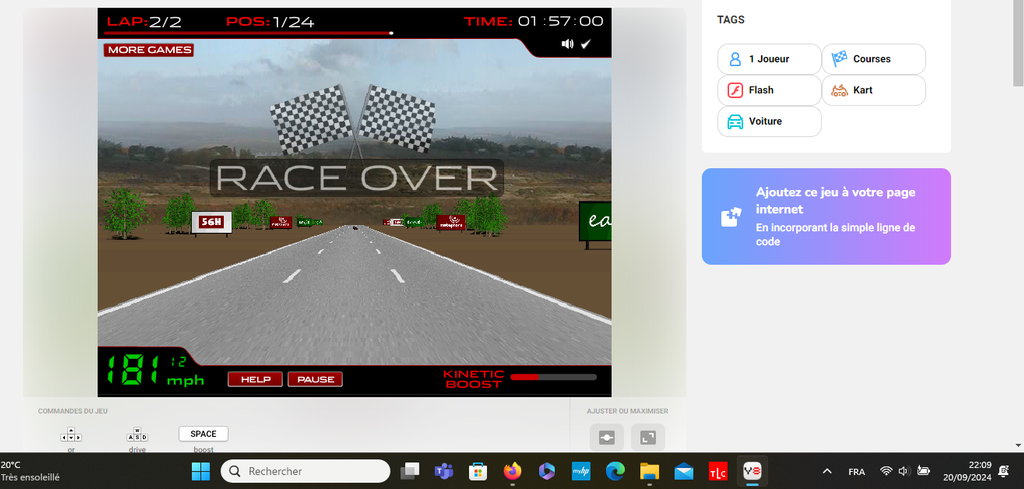Choose the 'Voiture' car tag
Viewport: 1024px width, 489px height.
(x=768, y=121)
